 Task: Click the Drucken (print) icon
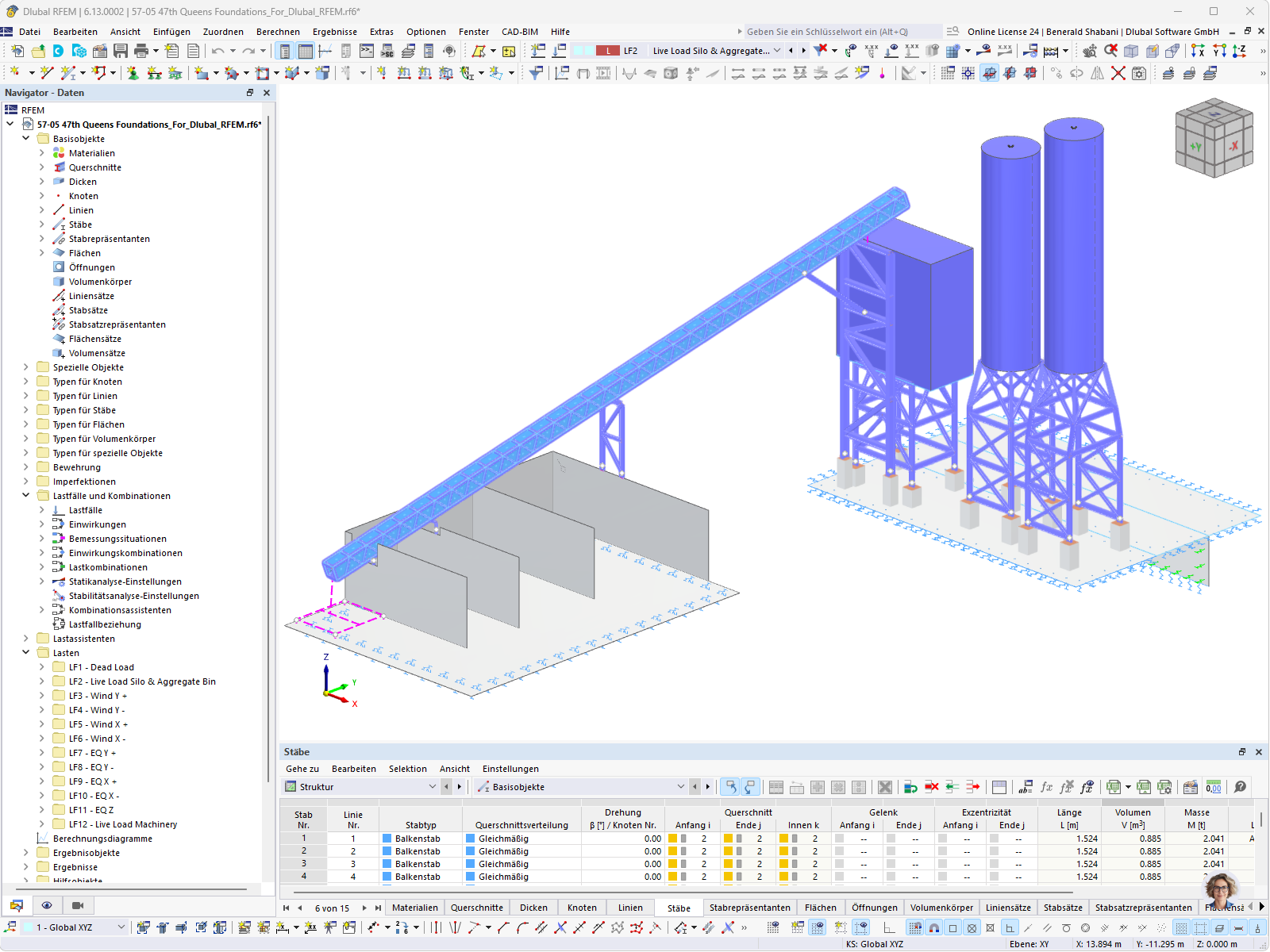pyautogui.click(x=140, y=50)
